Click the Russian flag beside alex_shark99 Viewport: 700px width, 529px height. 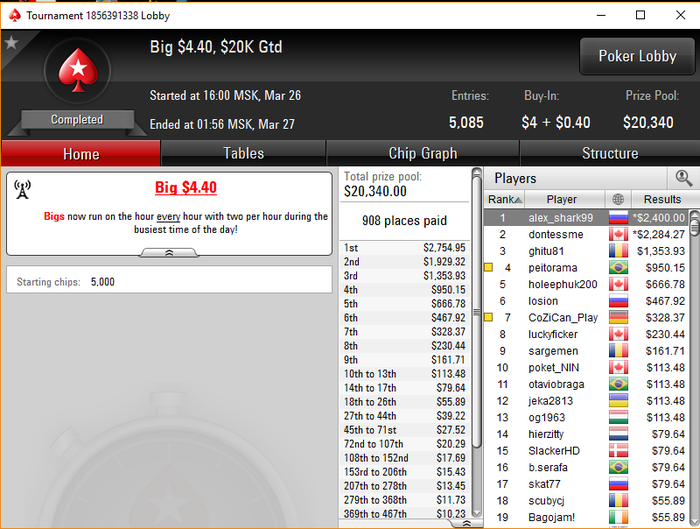tap(618, 218)
